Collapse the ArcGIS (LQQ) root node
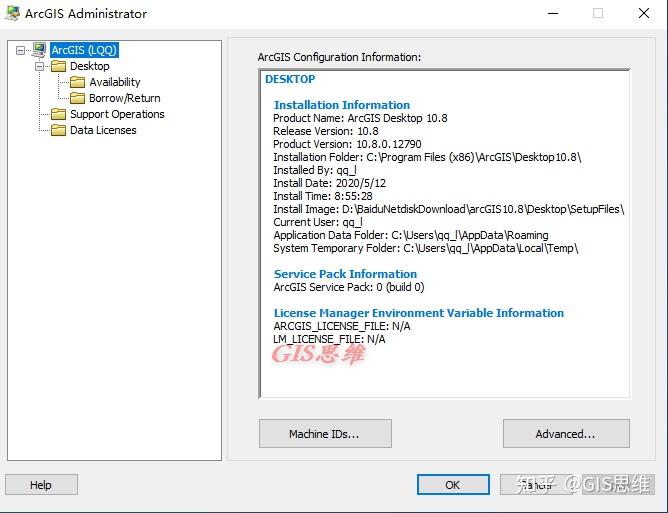 pyautogui.click(x=20, y=50)
